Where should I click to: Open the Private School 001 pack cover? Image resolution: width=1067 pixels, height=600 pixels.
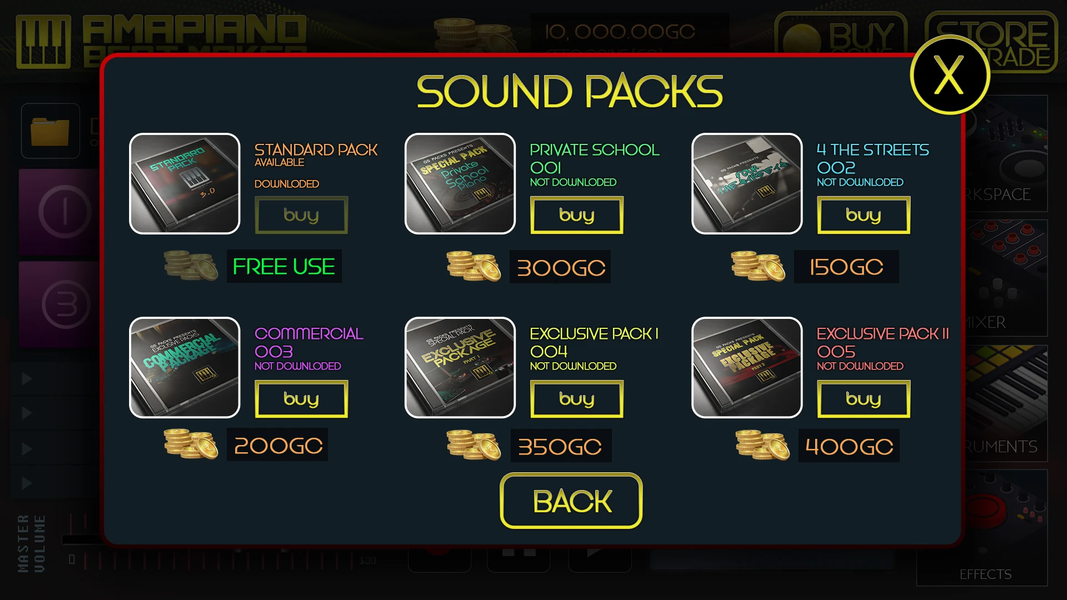coord(460,184)
